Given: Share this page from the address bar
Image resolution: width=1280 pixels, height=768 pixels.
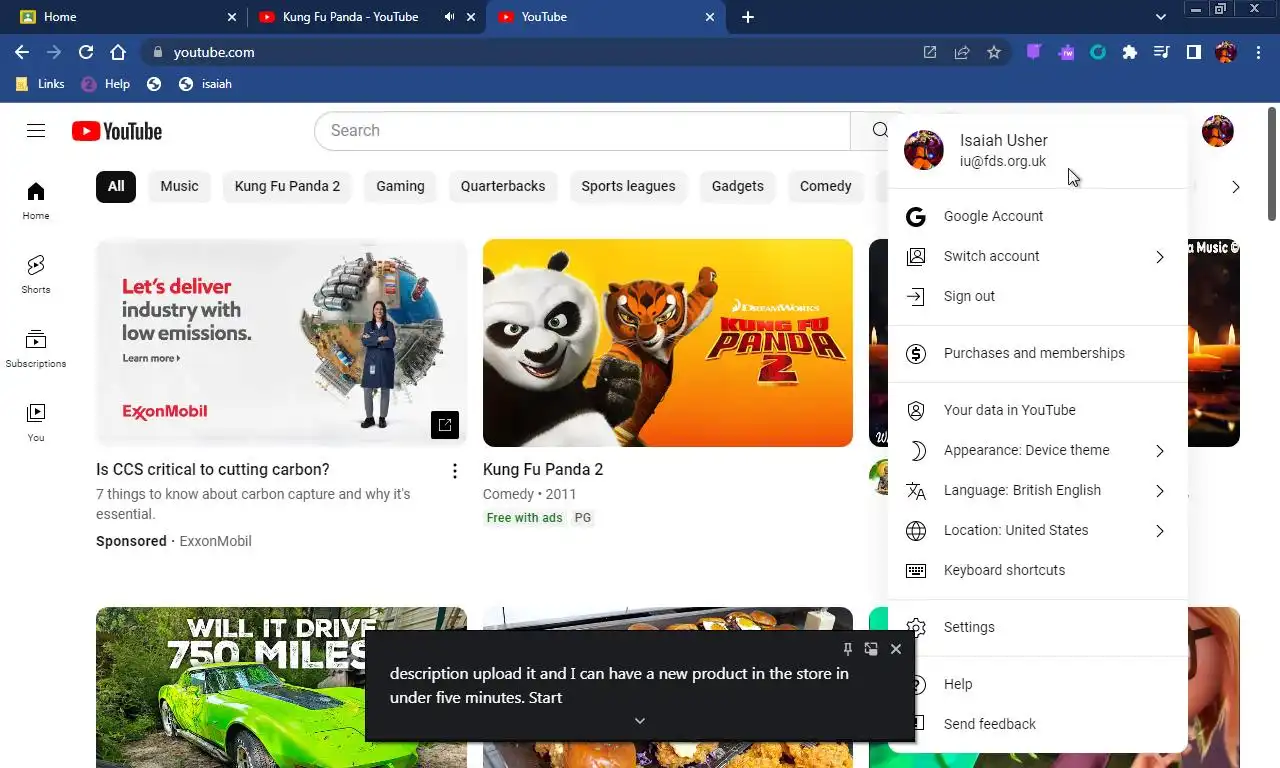Looking at the screenshot, I should [x=962, y=52].
